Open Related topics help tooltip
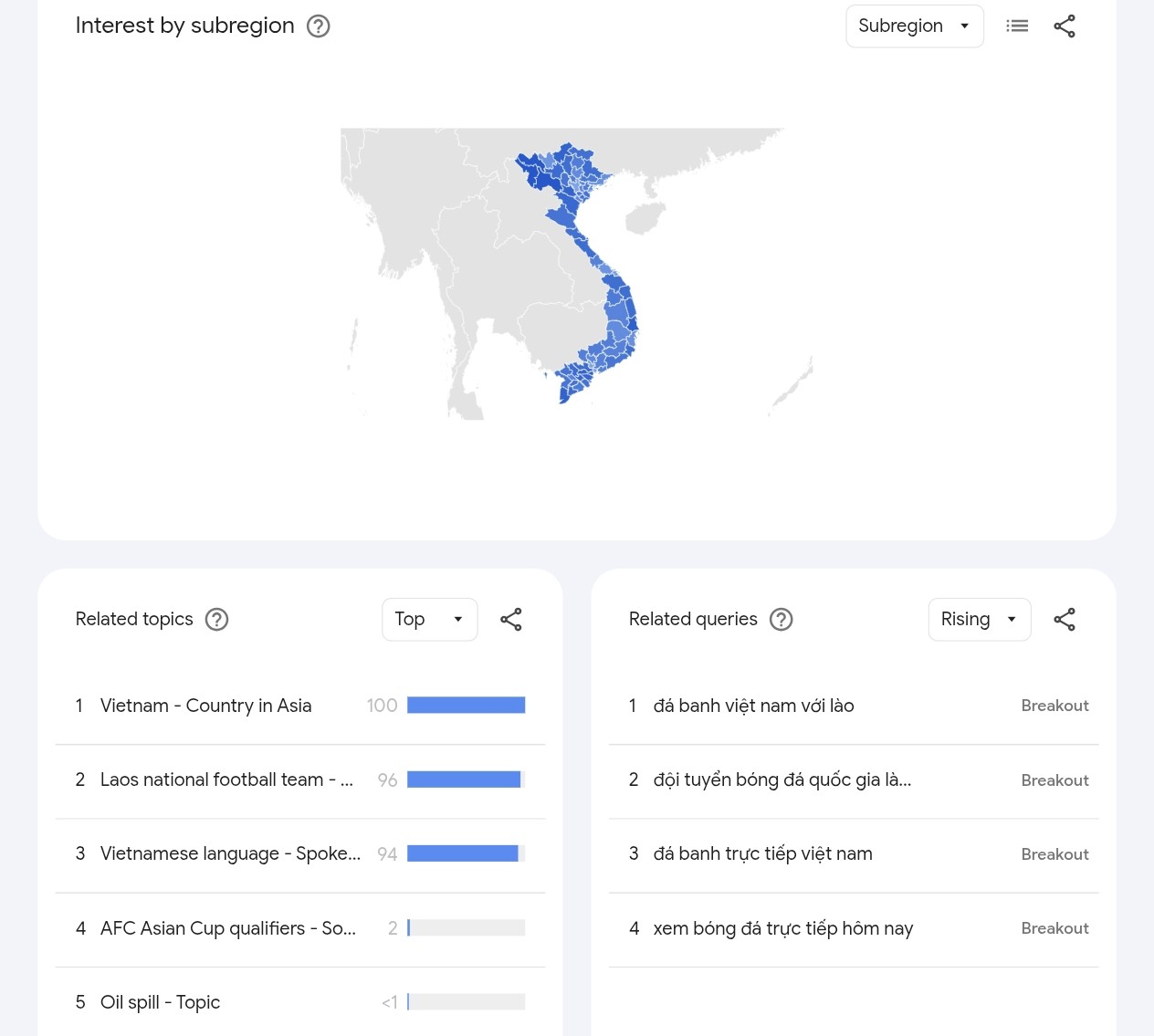Image resolution: width=1154 pixels, height=1036 pixels. click(216, 620)
